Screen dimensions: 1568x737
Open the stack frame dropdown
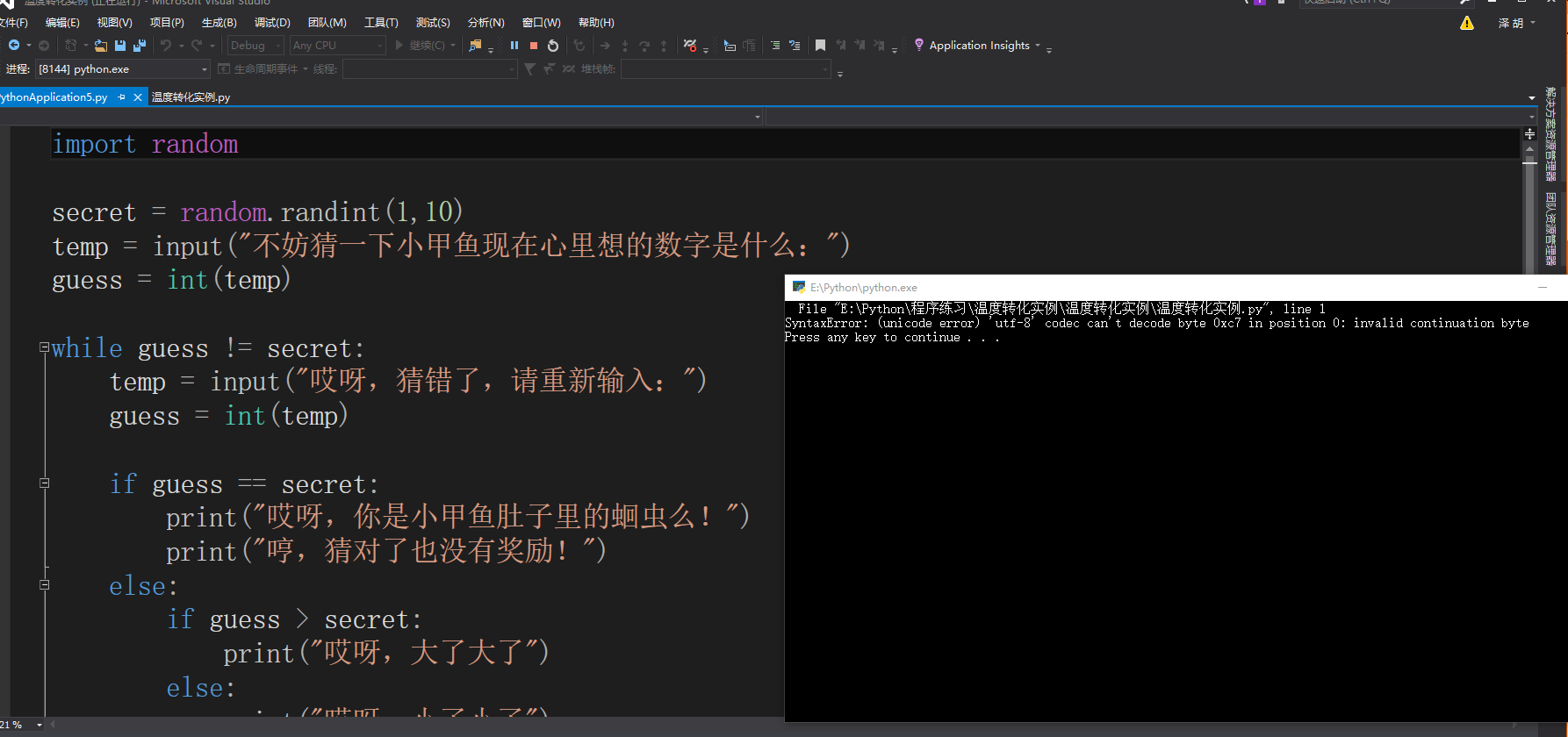(x=725, y=68)
